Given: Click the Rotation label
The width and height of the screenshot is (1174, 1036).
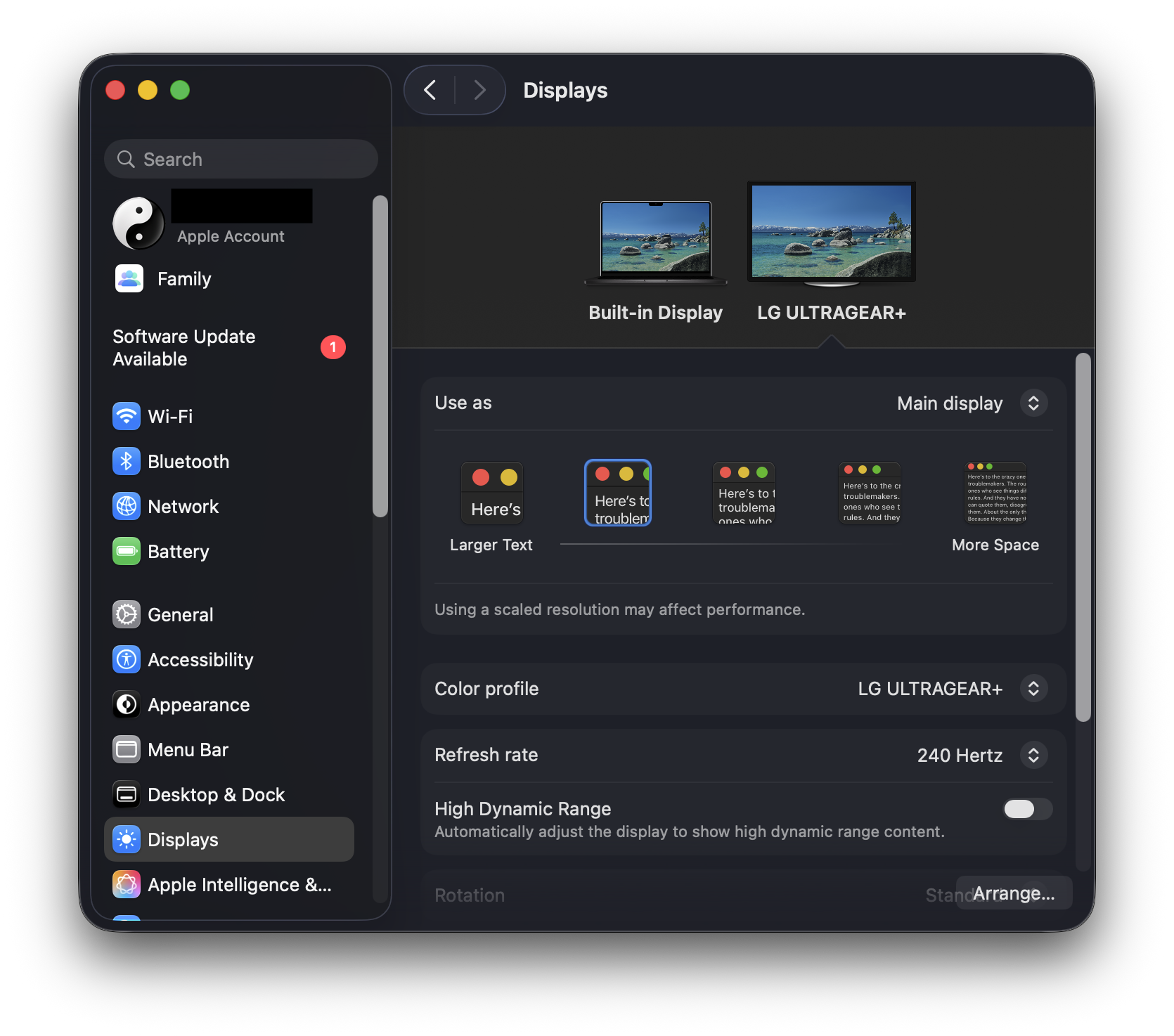Looking at the screenshot, I should point(470,895).
